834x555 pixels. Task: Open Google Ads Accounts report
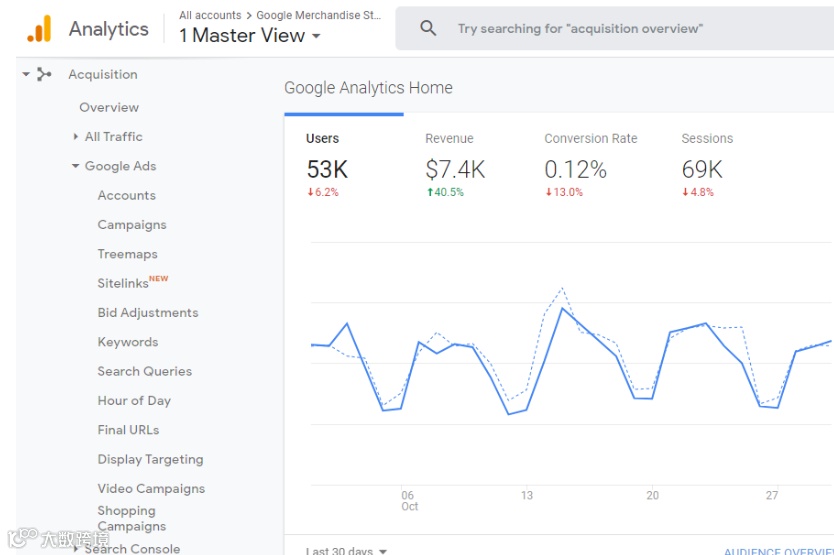(x=127, y=195)
